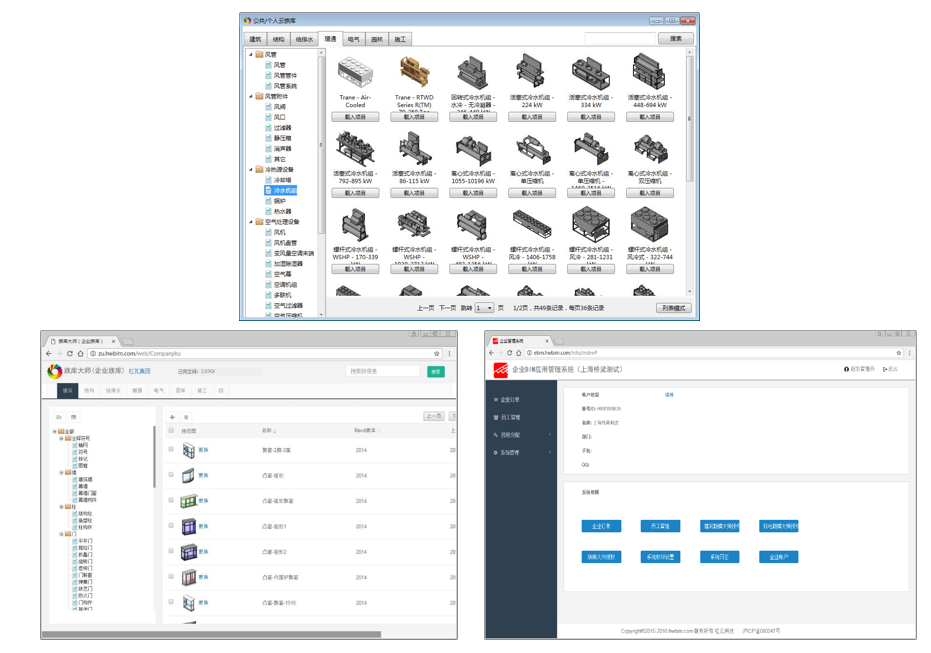Click the home icon in ebm.hwbim.com browser

[518, 353]
